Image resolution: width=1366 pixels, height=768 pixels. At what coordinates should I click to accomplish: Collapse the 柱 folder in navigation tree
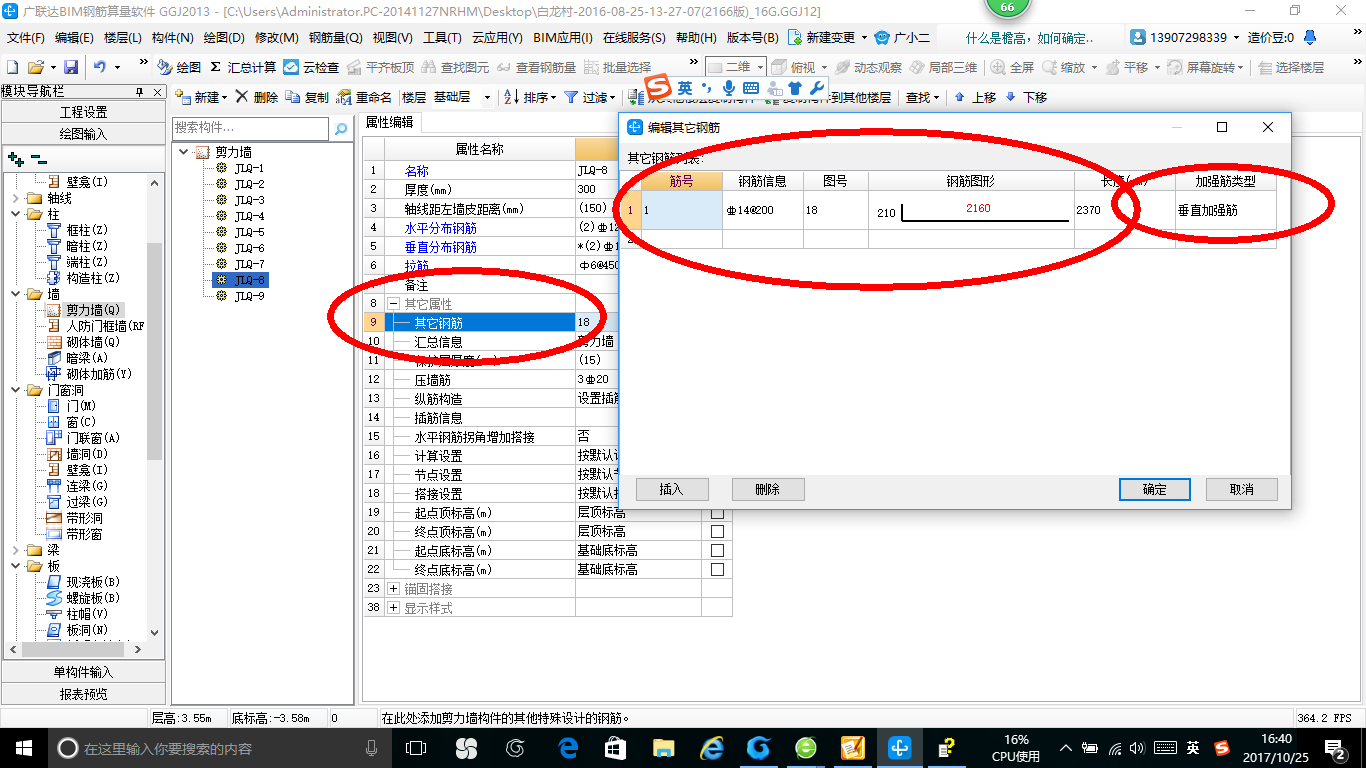tap(15, 214)
